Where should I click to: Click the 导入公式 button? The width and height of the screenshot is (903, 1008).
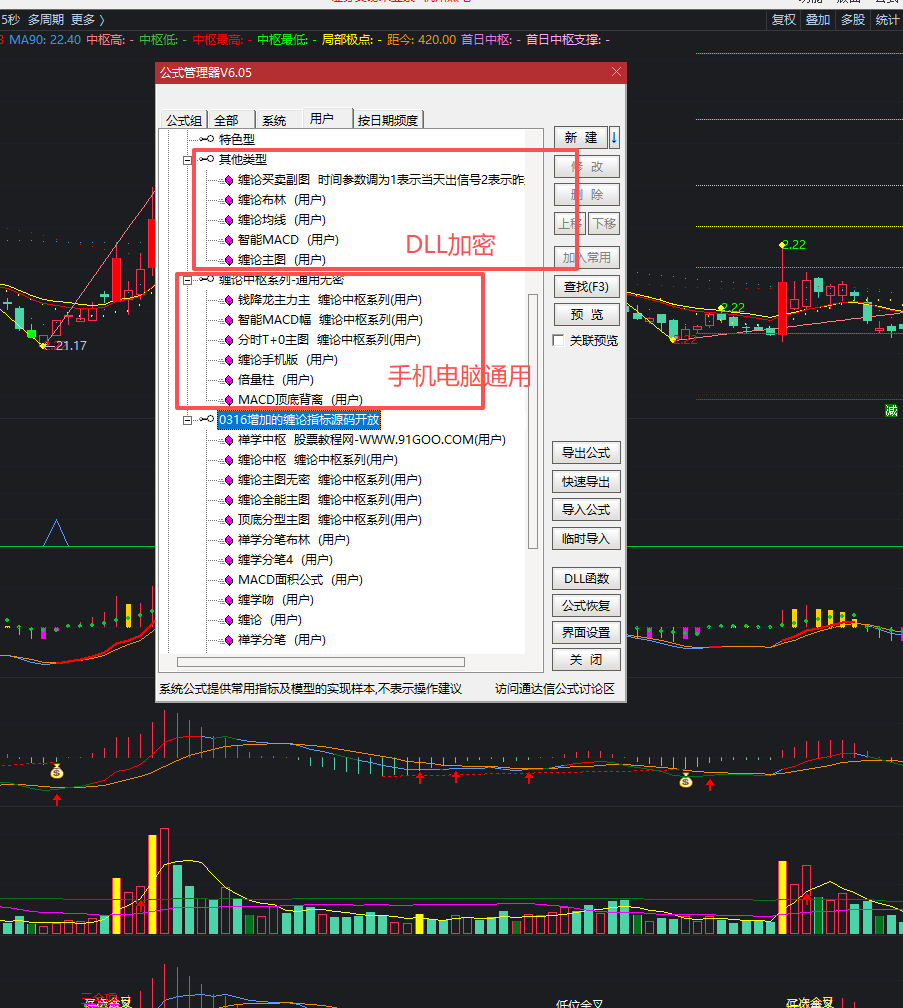pyautogui.click(x=586, y=510)
